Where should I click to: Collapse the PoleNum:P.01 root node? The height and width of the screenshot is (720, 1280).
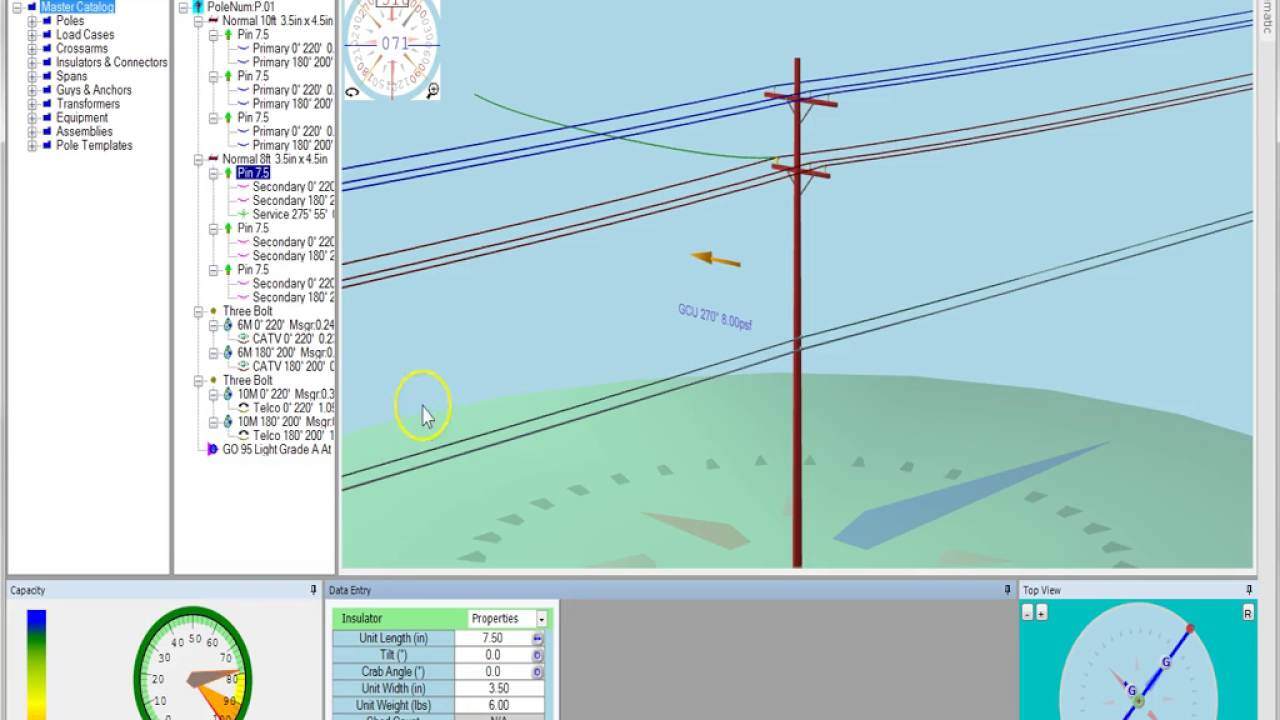(183, 7)
